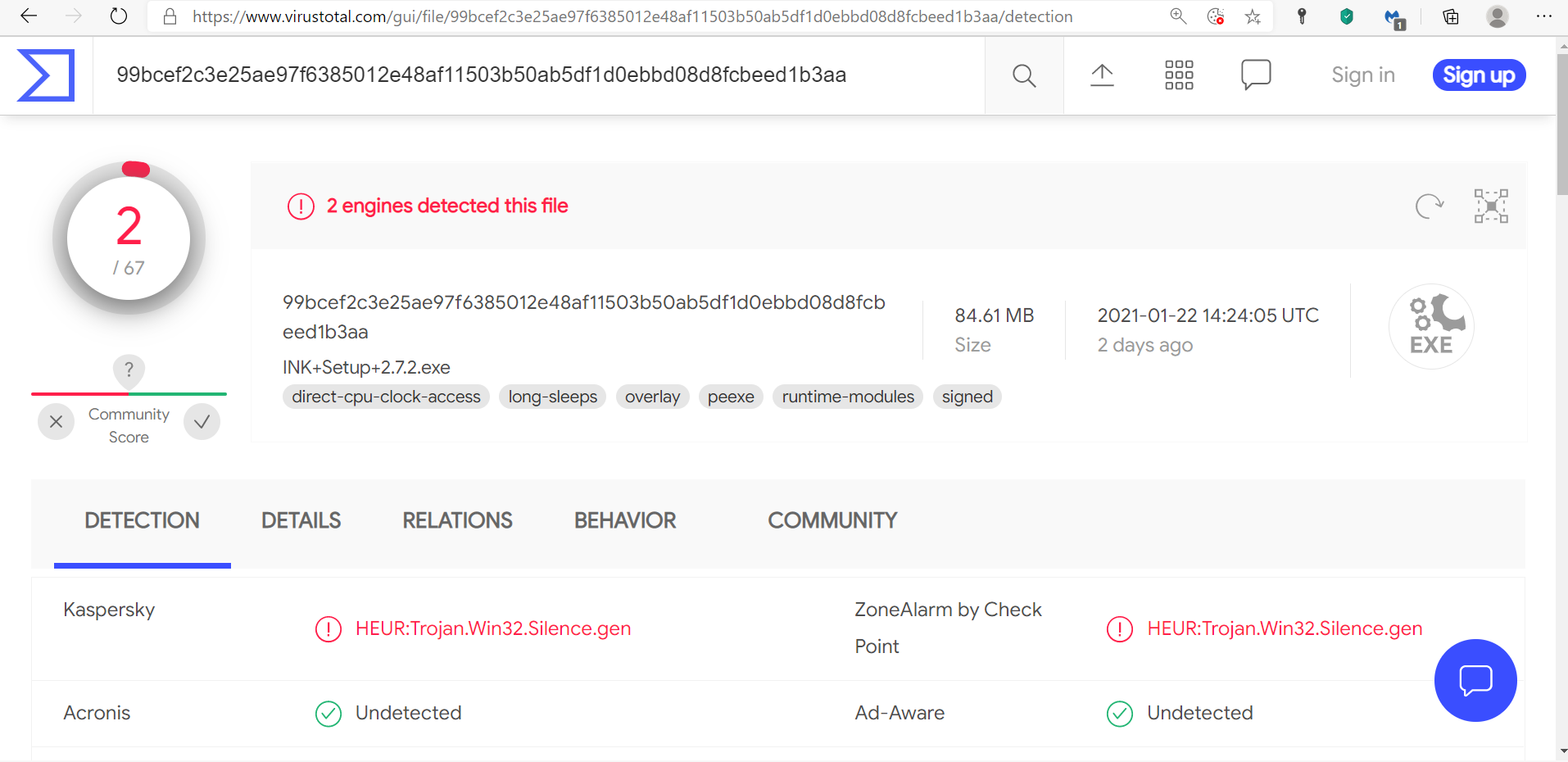
Task: Click ZoneAlarm's HEUR:Trojan.Win32.Silence.gen result
Action: pos(1285,628)
